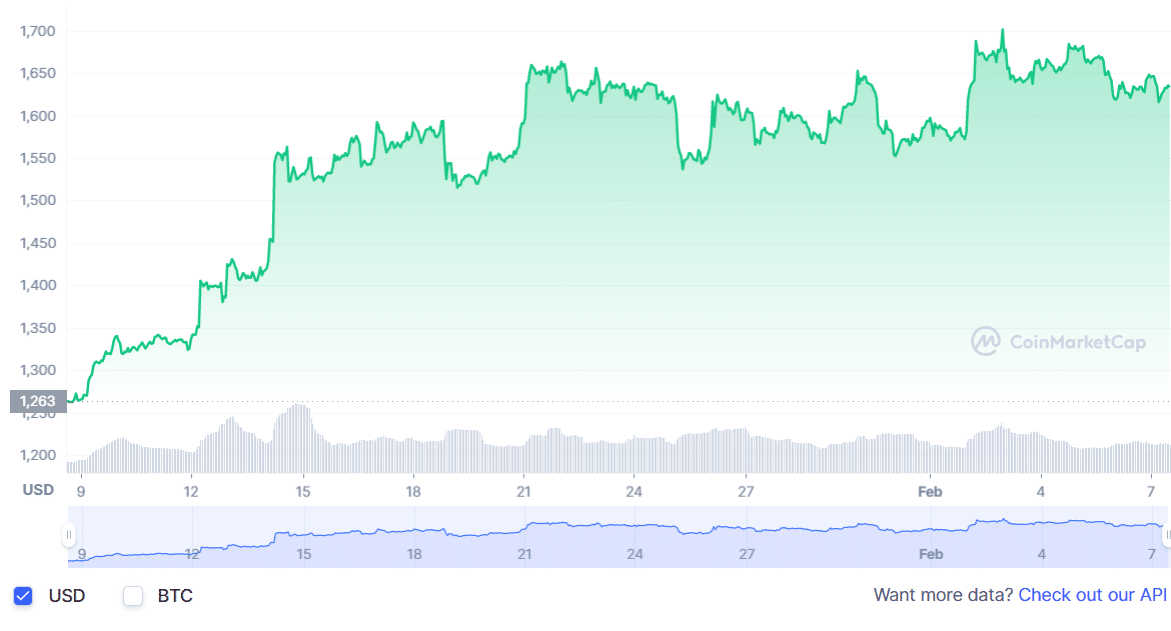Uncheck the USD checkbox
Image resolution: width=1171 pixels, height=631 pixels.
coord(23,596)
